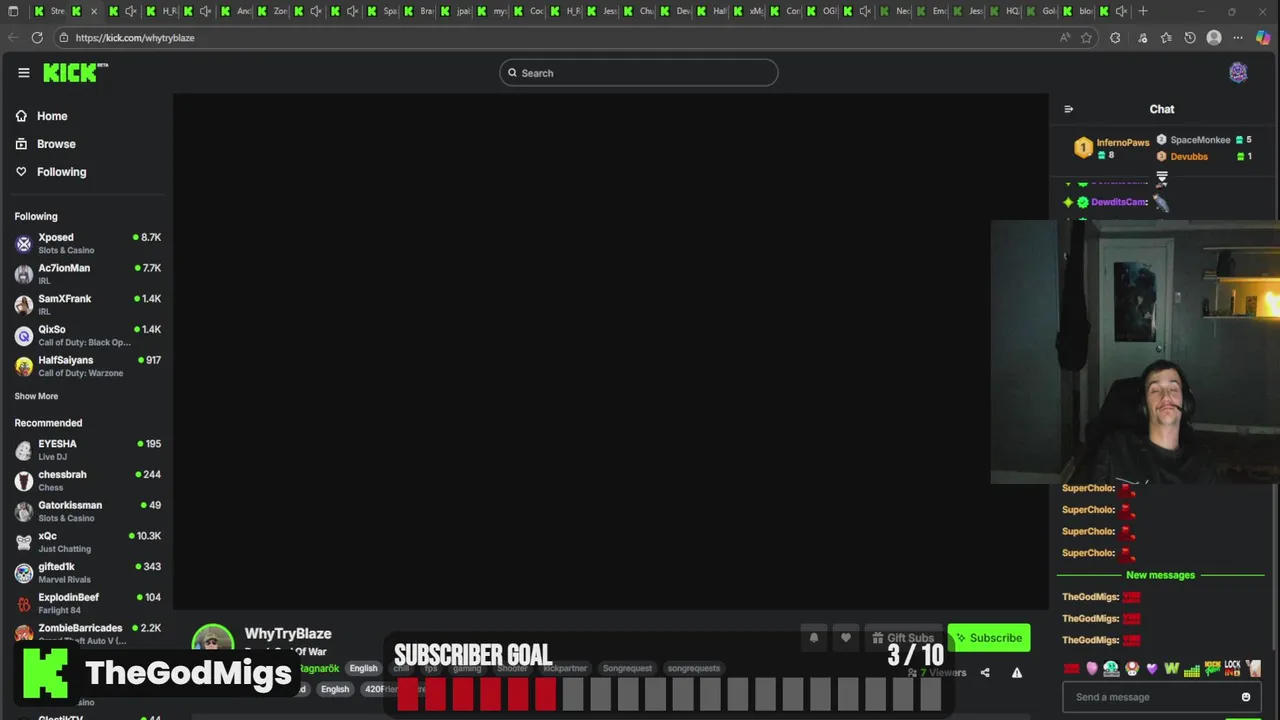Open browser favorites list icon

pos(1166,37)
